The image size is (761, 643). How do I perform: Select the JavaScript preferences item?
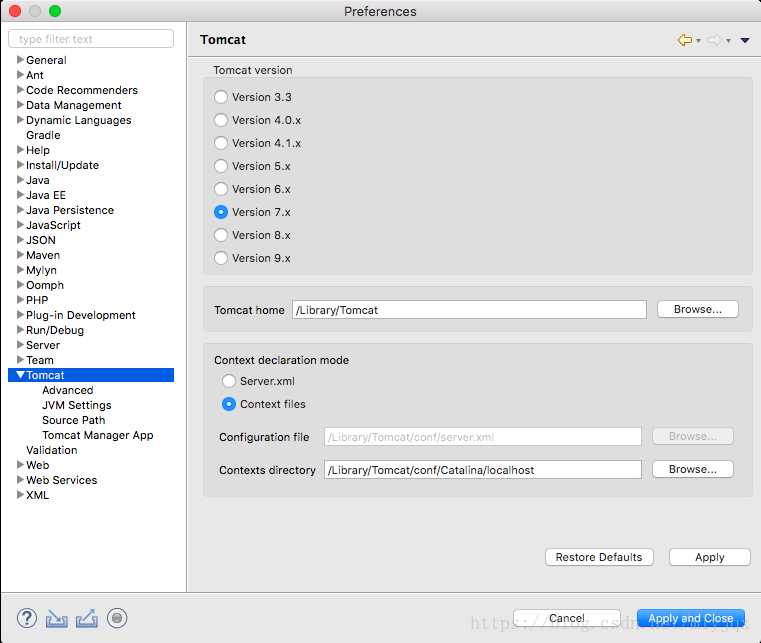tap(53, 225)
